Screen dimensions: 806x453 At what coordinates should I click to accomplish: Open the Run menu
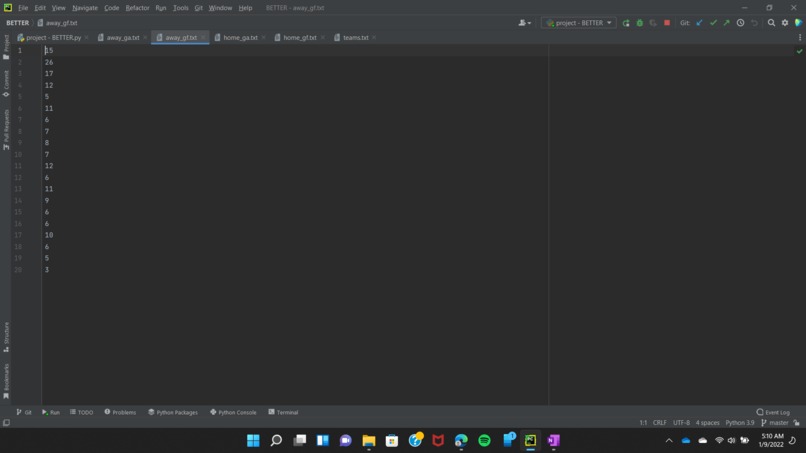[x=161, y=8]
